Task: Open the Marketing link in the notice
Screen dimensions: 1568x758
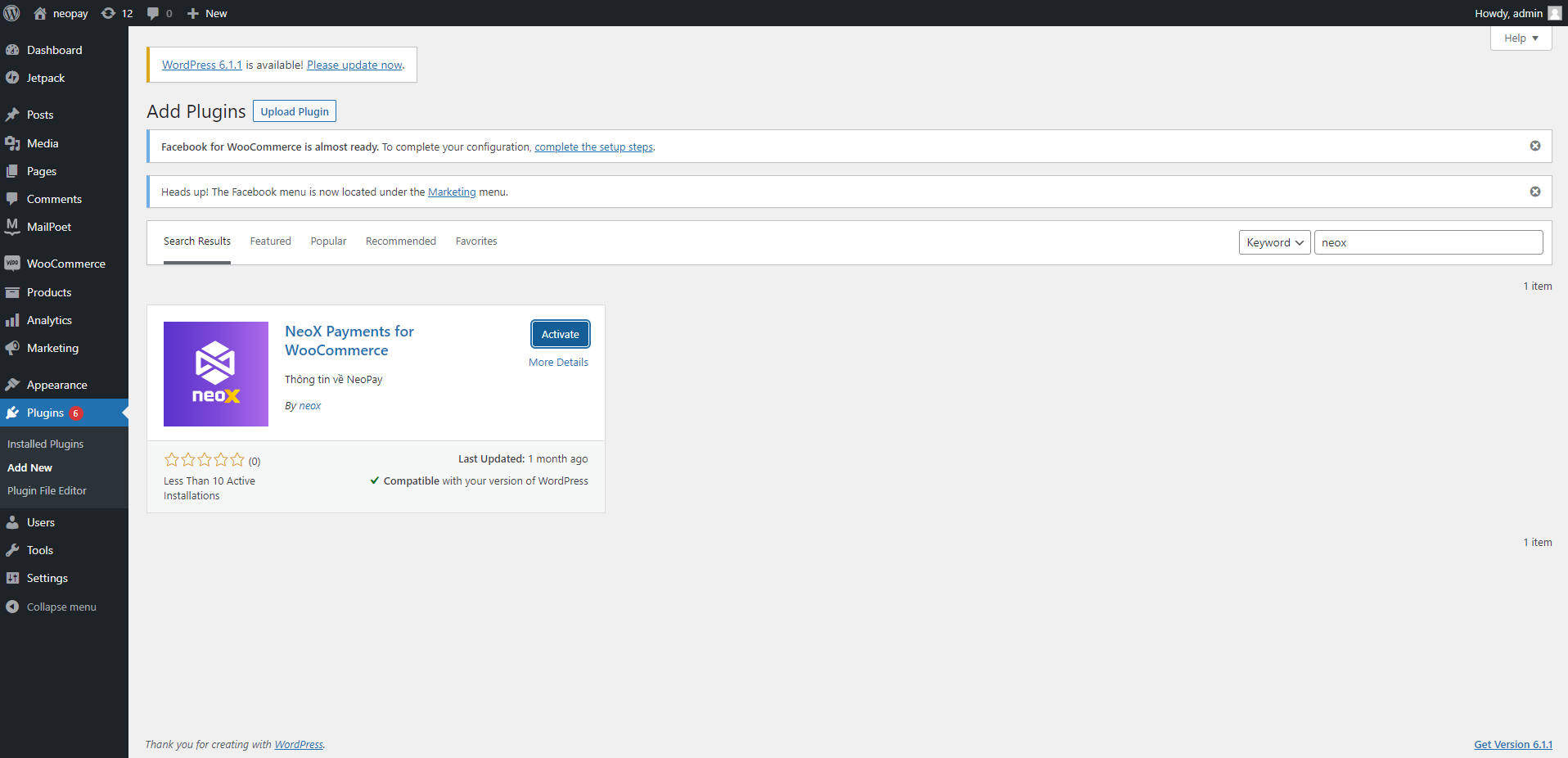Action: coord(452,192)
